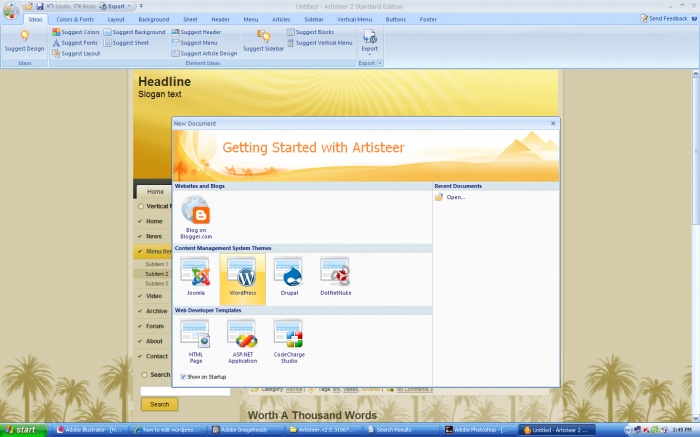
Task: Switch to the Background ribbon tab
Action: (x=154, y=19)
